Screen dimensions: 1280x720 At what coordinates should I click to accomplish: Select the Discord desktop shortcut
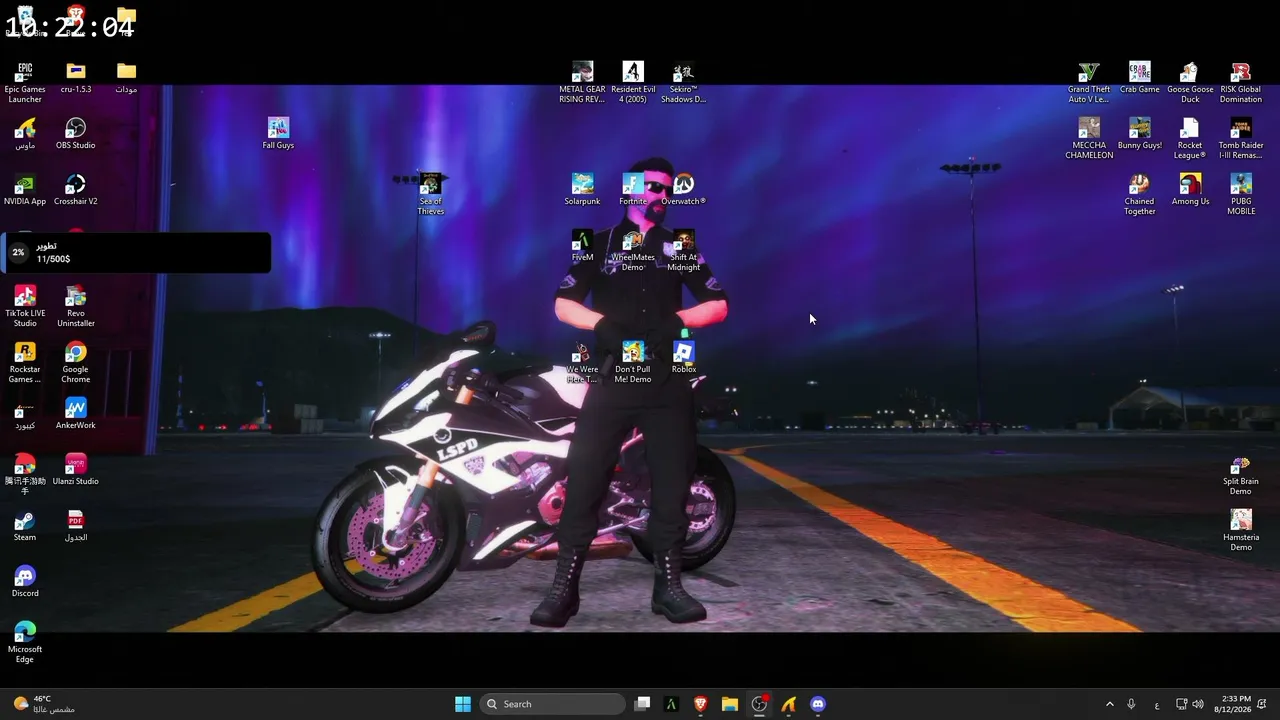[x=25, y=582]
